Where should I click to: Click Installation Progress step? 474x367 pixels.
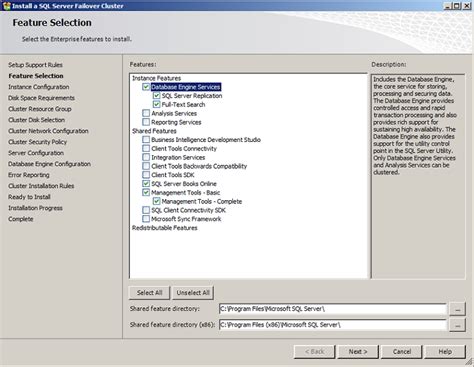tap(35, 208)
